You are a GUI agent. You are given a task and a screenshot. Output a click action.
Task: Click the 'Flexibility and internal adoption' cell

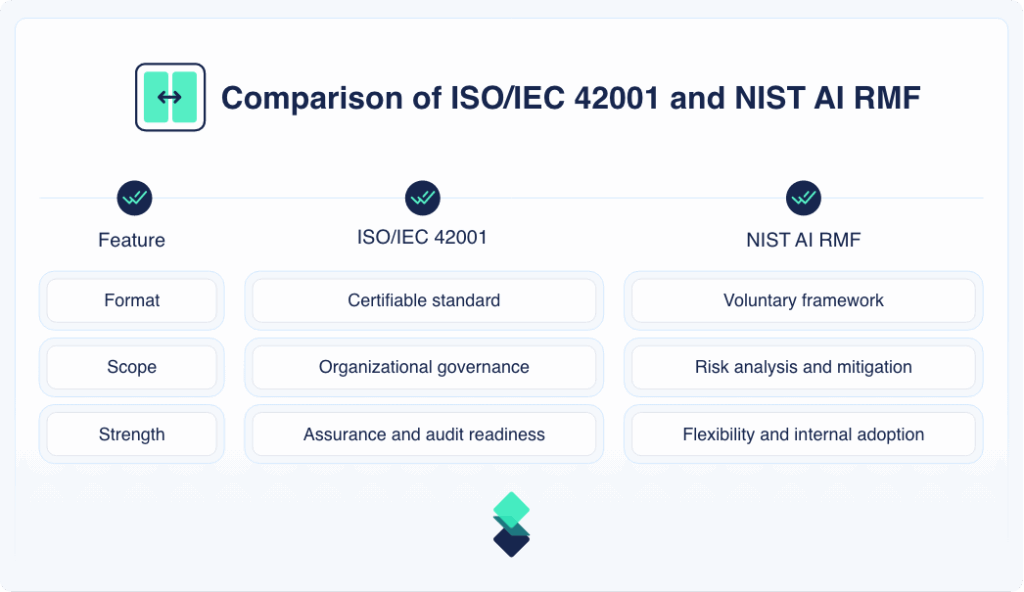coord(803,435)
